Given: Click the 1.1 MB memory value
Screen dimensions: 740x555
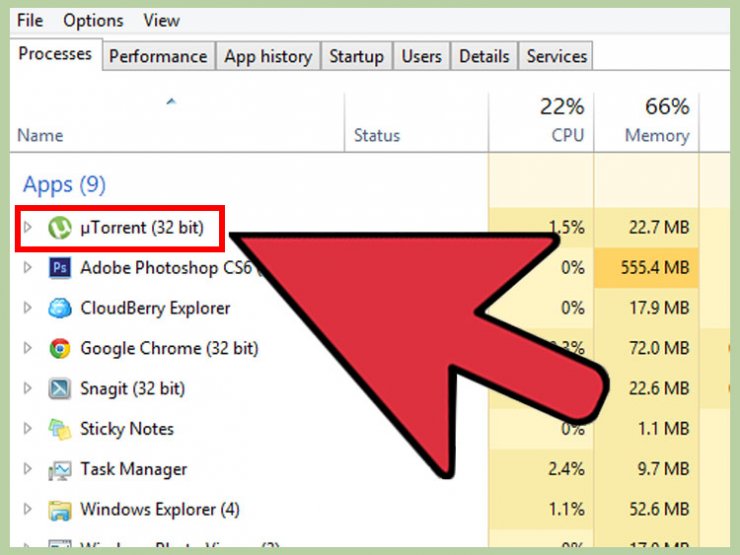Looking at the screenshot, I should tap(664, 429).
